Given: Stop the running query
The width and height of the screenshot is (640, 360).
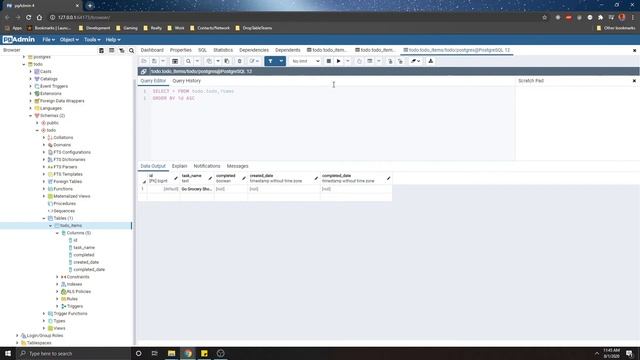Looking at the screenshot, I should pyautogui.click(x=329, y=61).
